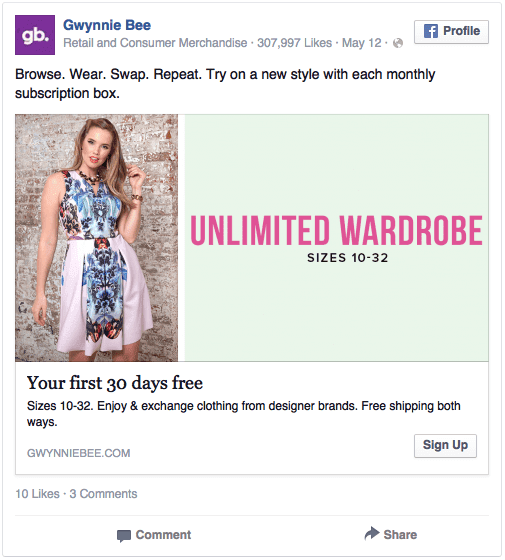
Task: Click the Sign Up button
Action: tap(445, 446)
